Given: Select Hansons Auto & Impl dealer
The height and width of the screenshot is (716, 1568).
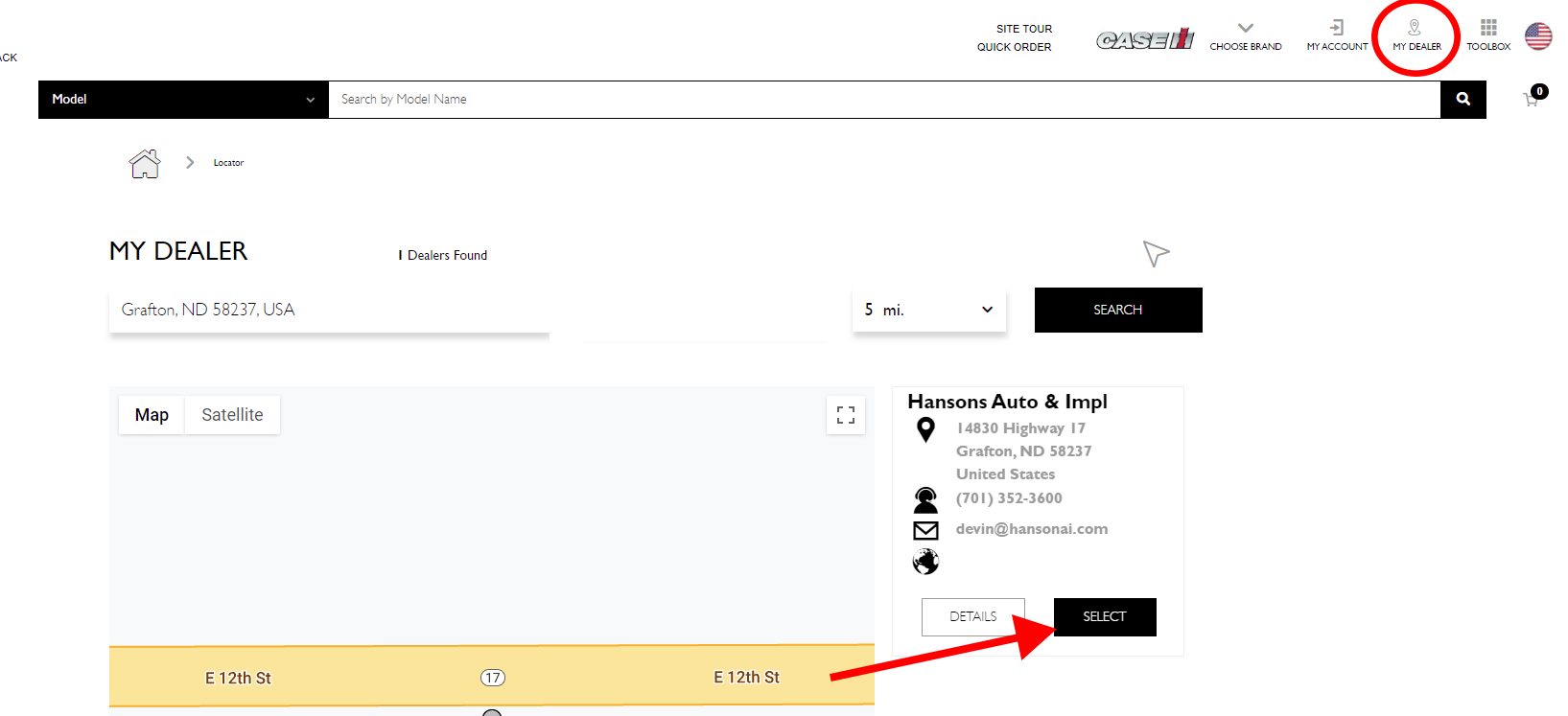Looking at the screenshot, I should coord(1105,616).
